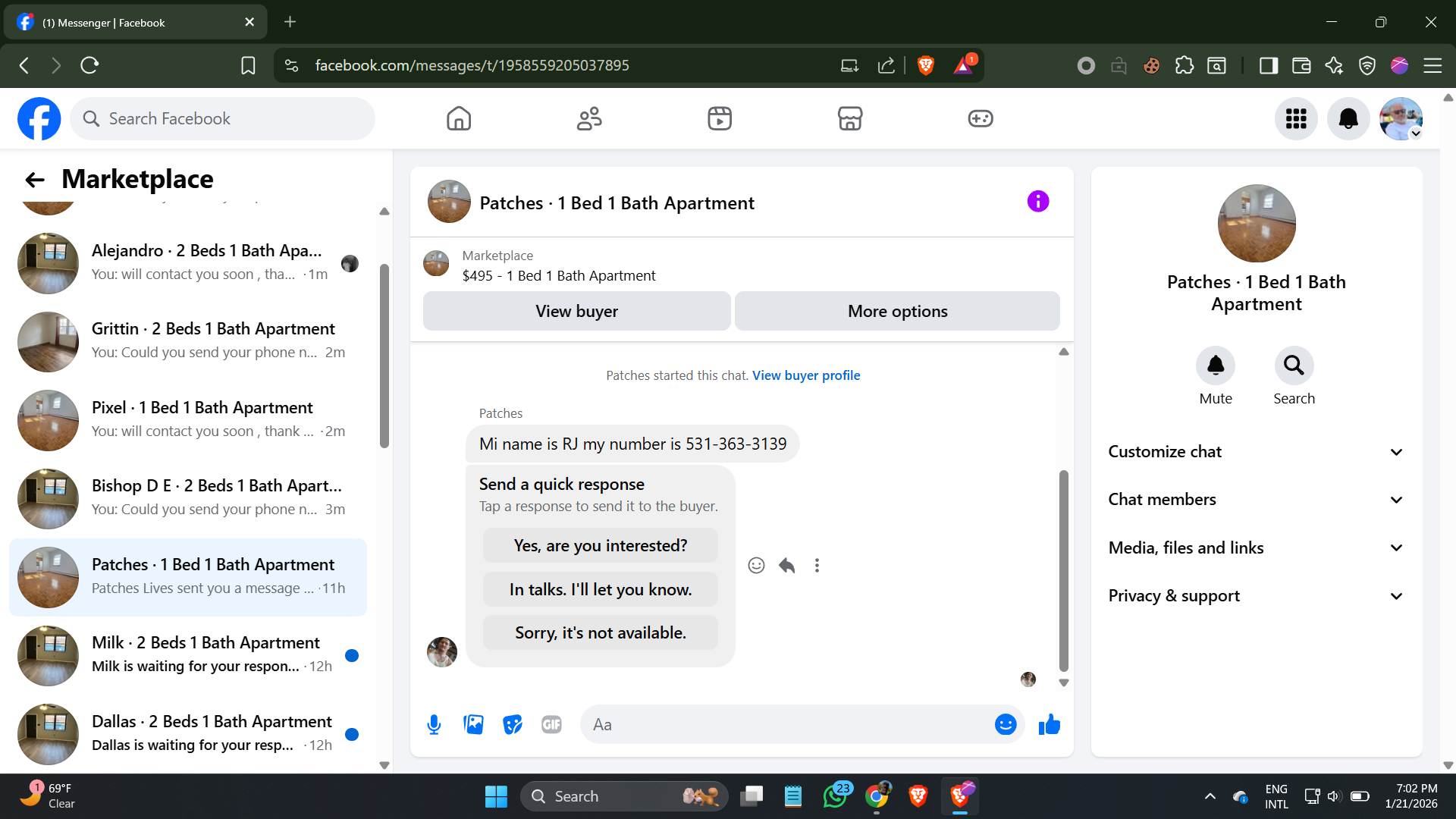Click the chat message scrollbar

click(x=1063, y=569)
